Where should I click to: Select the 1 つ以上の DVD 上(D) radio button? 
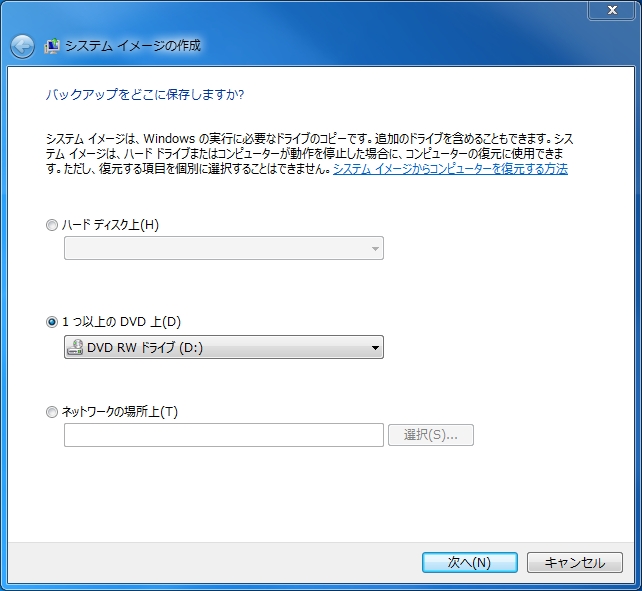coord(52,322)
